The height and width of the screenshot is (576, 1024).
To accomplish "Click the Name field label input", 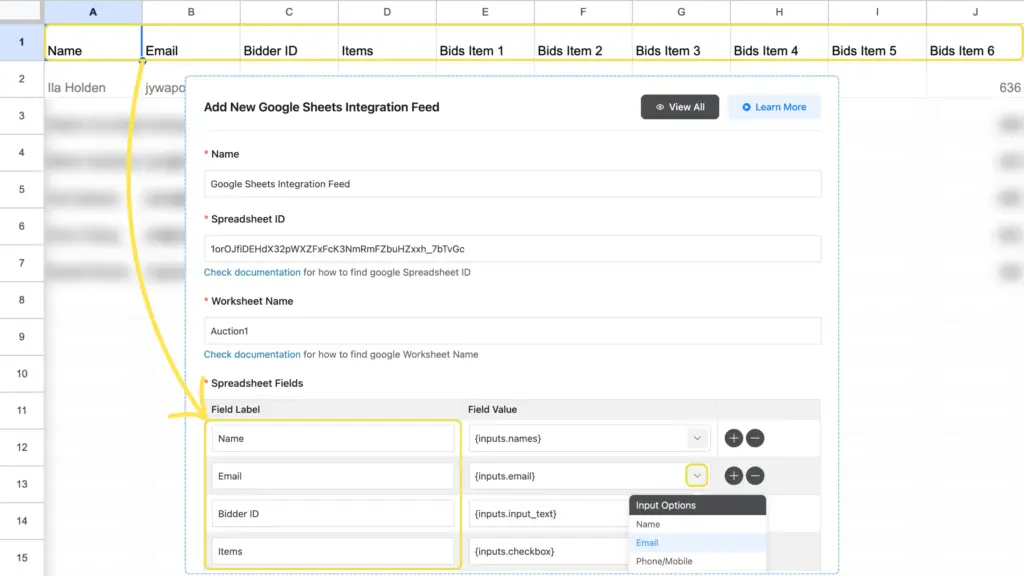I will click(x=333, y=438).
